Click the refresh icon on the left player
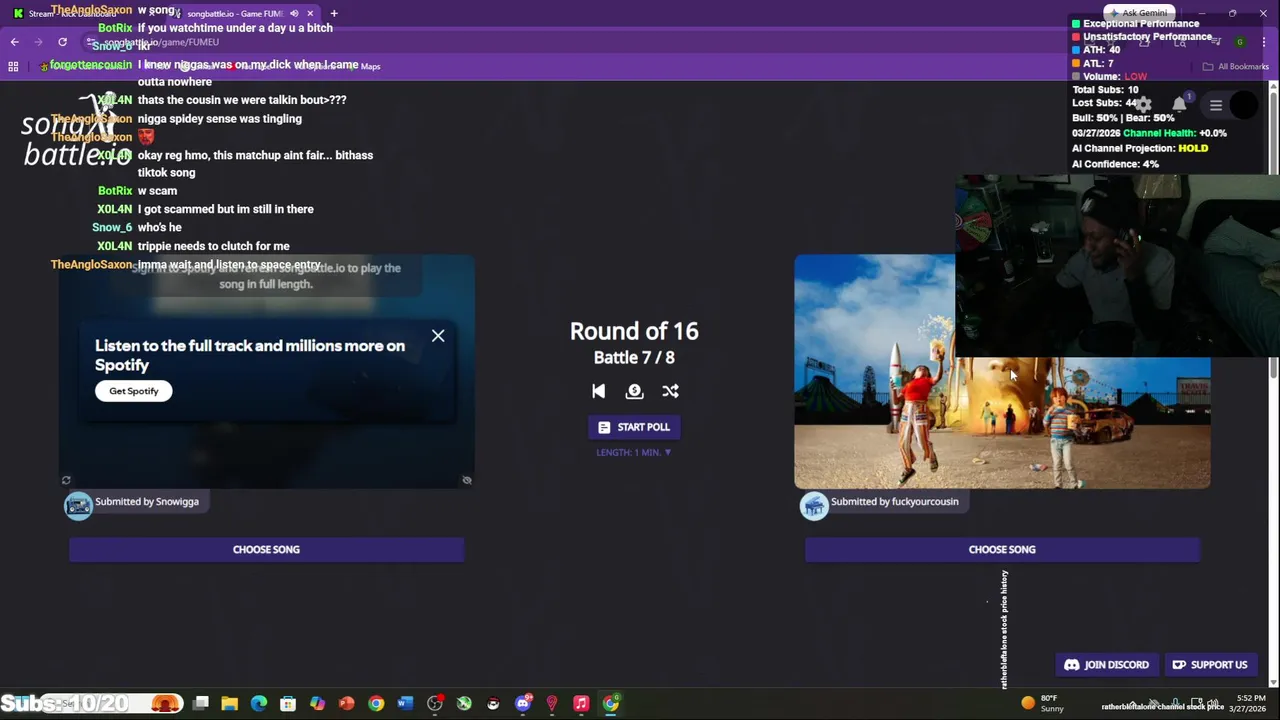Viewport: 1280px width, 720px height. point(66,481)
